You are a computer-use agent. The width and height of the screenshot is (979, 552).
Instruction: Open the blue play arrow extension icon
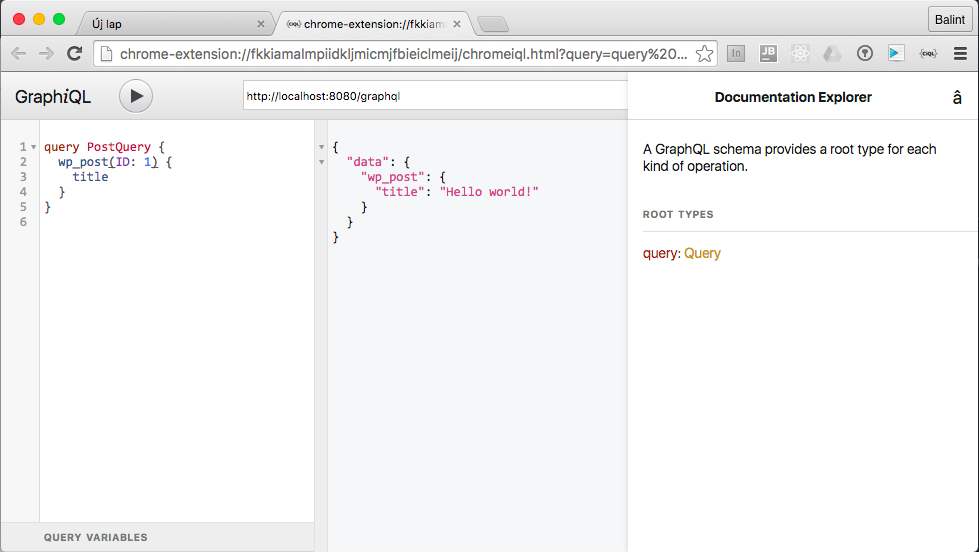click(896, 54)
